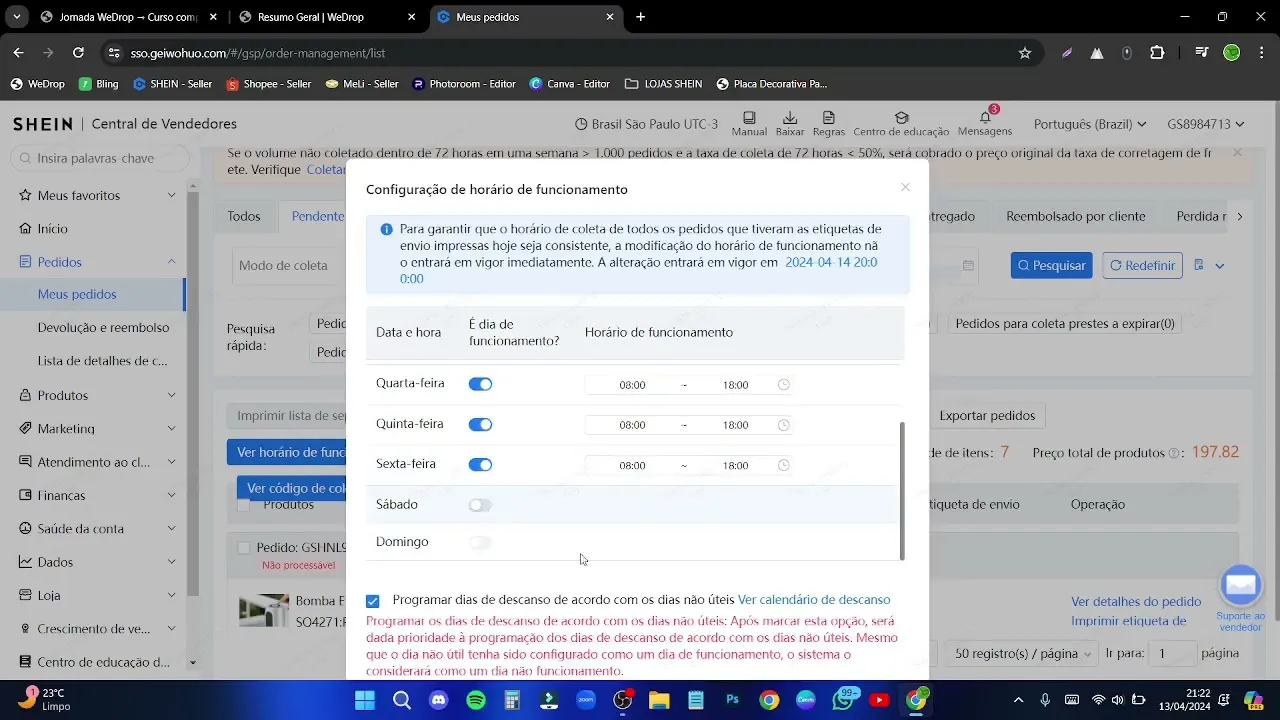
Task: Click clock icon in Quinta-feira time range
Action: coord(784,425)
